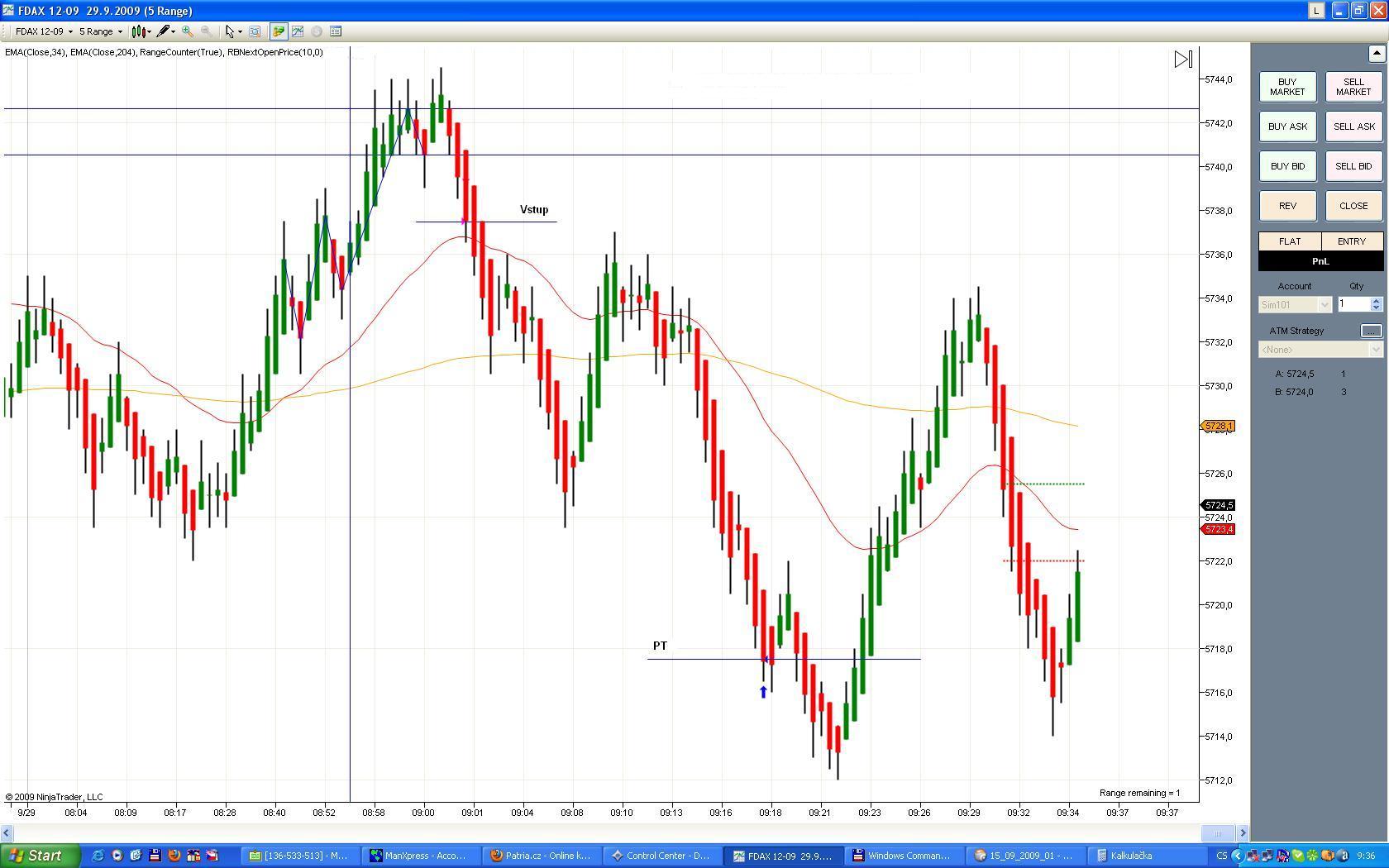Screen dimensions: 1389x868
Task: Launch Windows Media Player from Quick Launch
Action: tap(117, 856)
